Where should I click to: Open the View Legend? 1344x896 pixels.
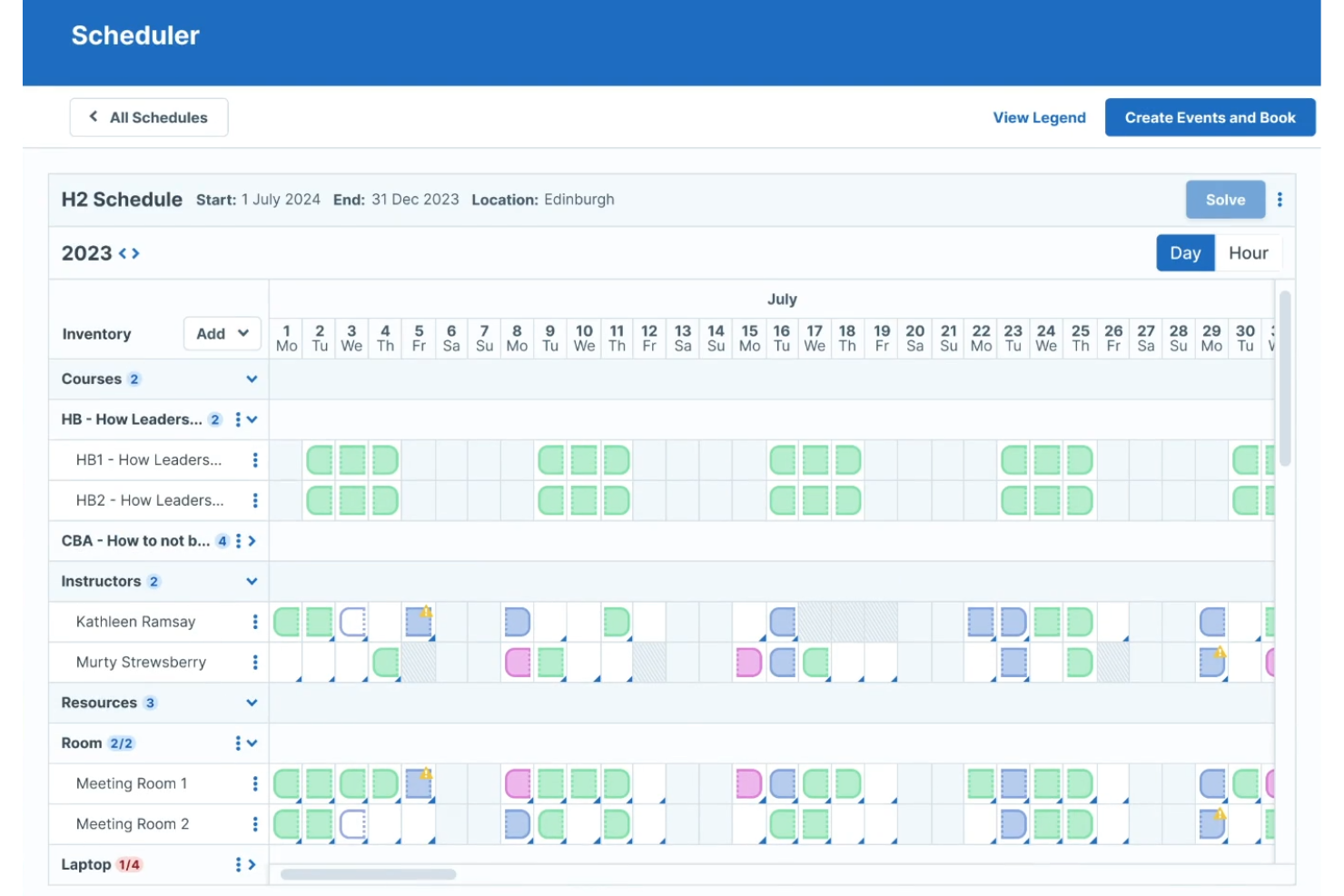click(1039, 116)
